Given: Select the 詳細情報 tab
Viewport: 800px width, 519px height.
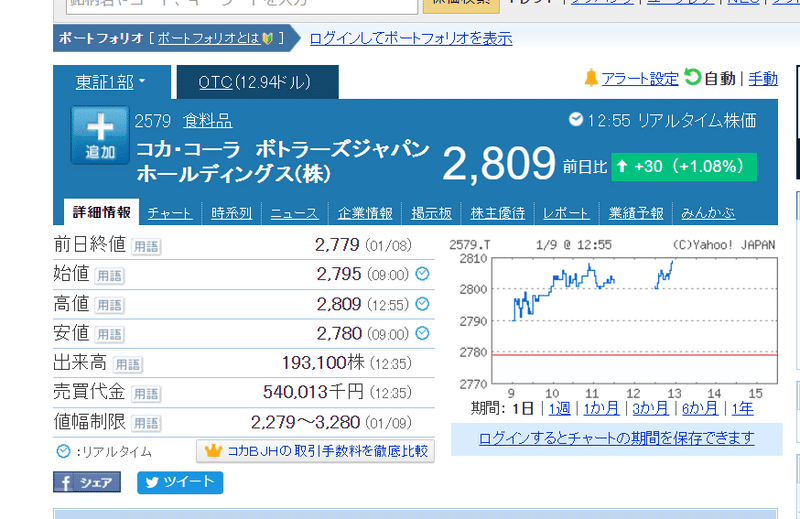Looking at the screenshot, I should coord(102,212).
